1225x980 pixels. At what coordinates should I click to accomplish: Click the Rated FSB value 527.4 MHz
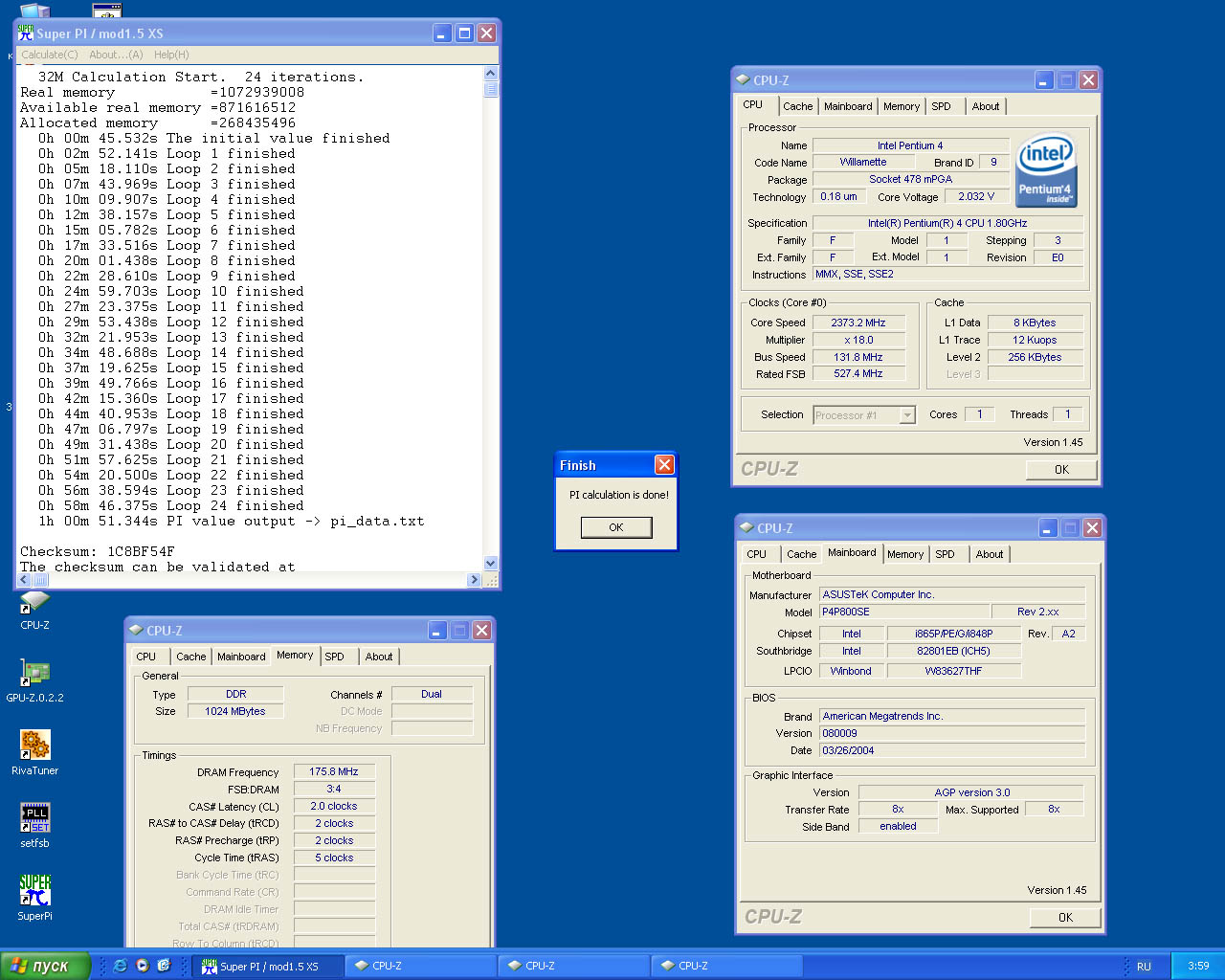coord(858,373)
